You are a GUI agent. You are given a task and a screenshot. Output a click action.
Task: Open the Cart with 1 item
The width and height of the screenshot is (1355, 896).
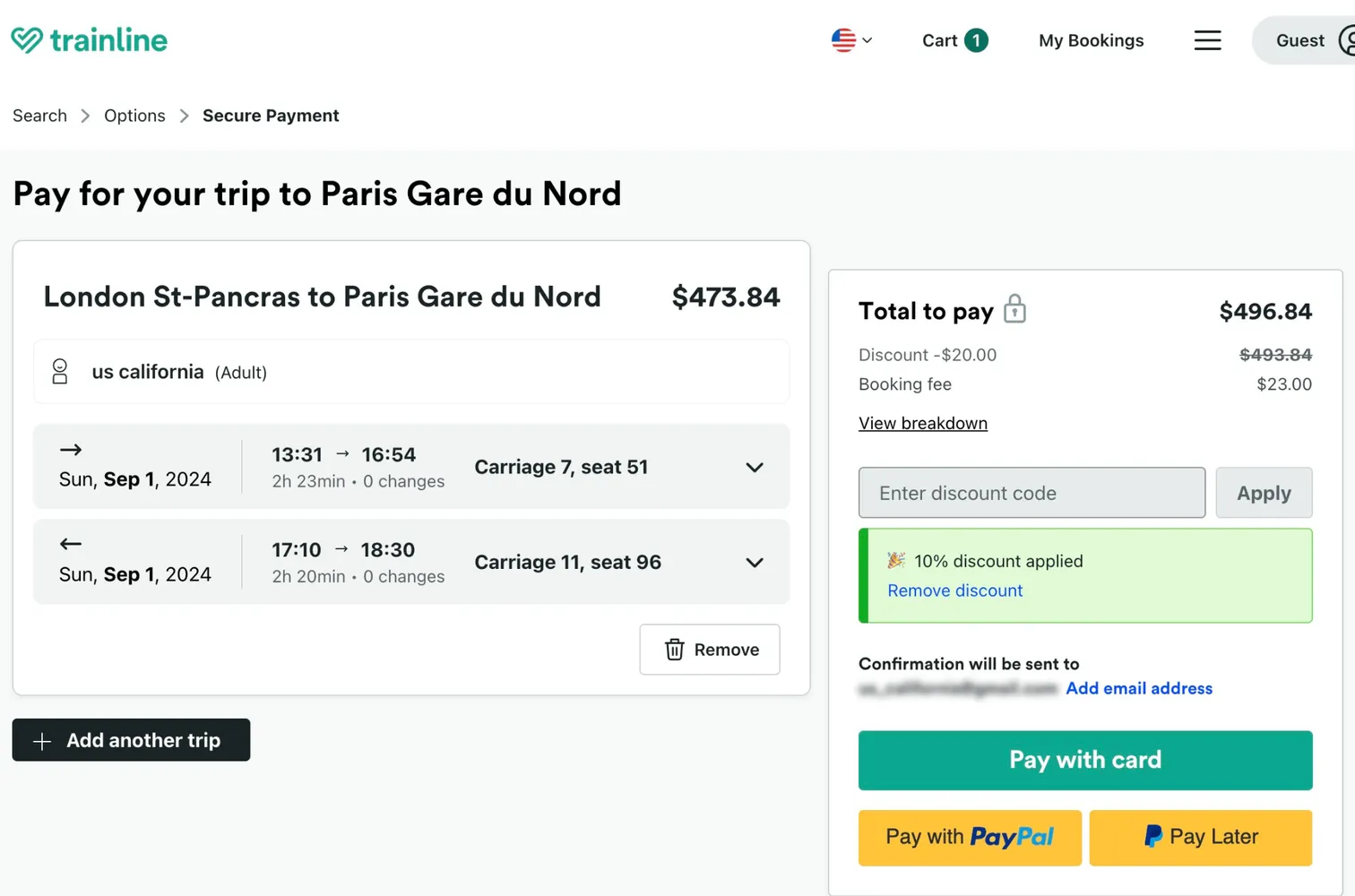click(x=954, y=40)
